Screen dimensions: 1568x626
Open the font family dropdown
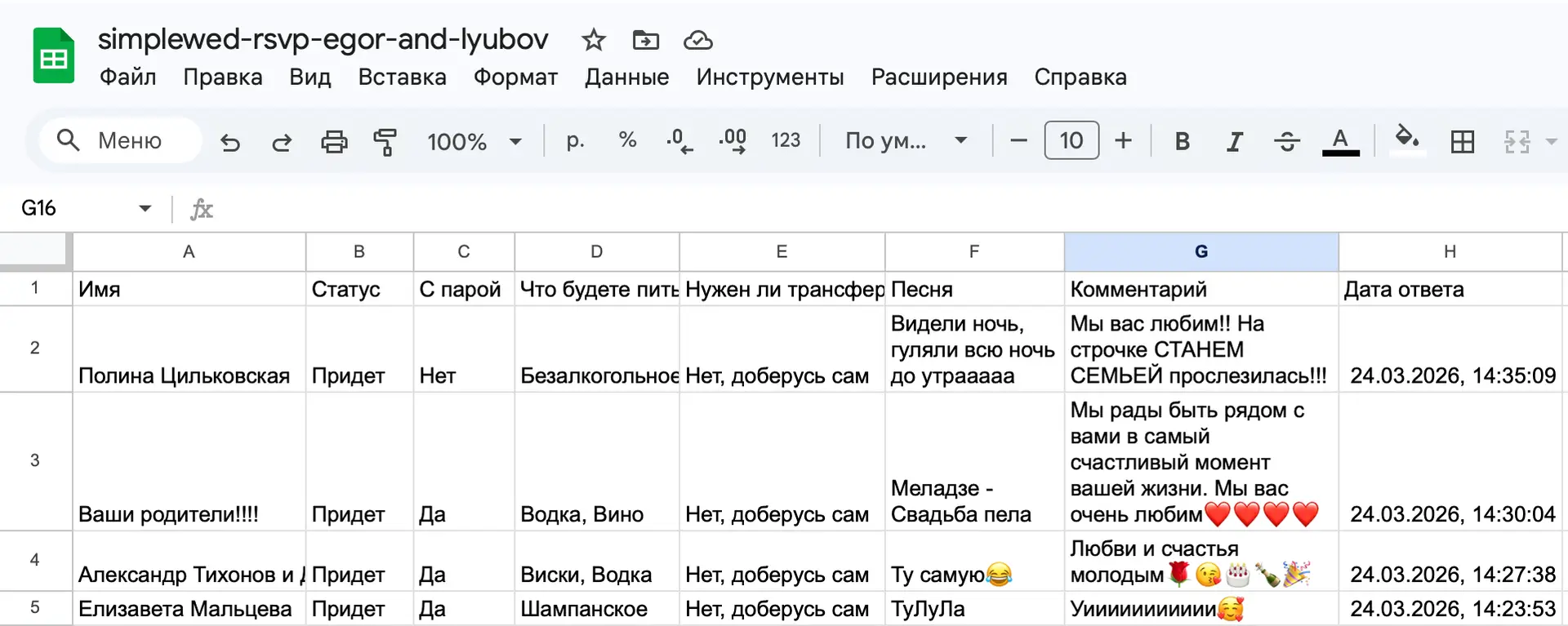[x=906, y=141]
